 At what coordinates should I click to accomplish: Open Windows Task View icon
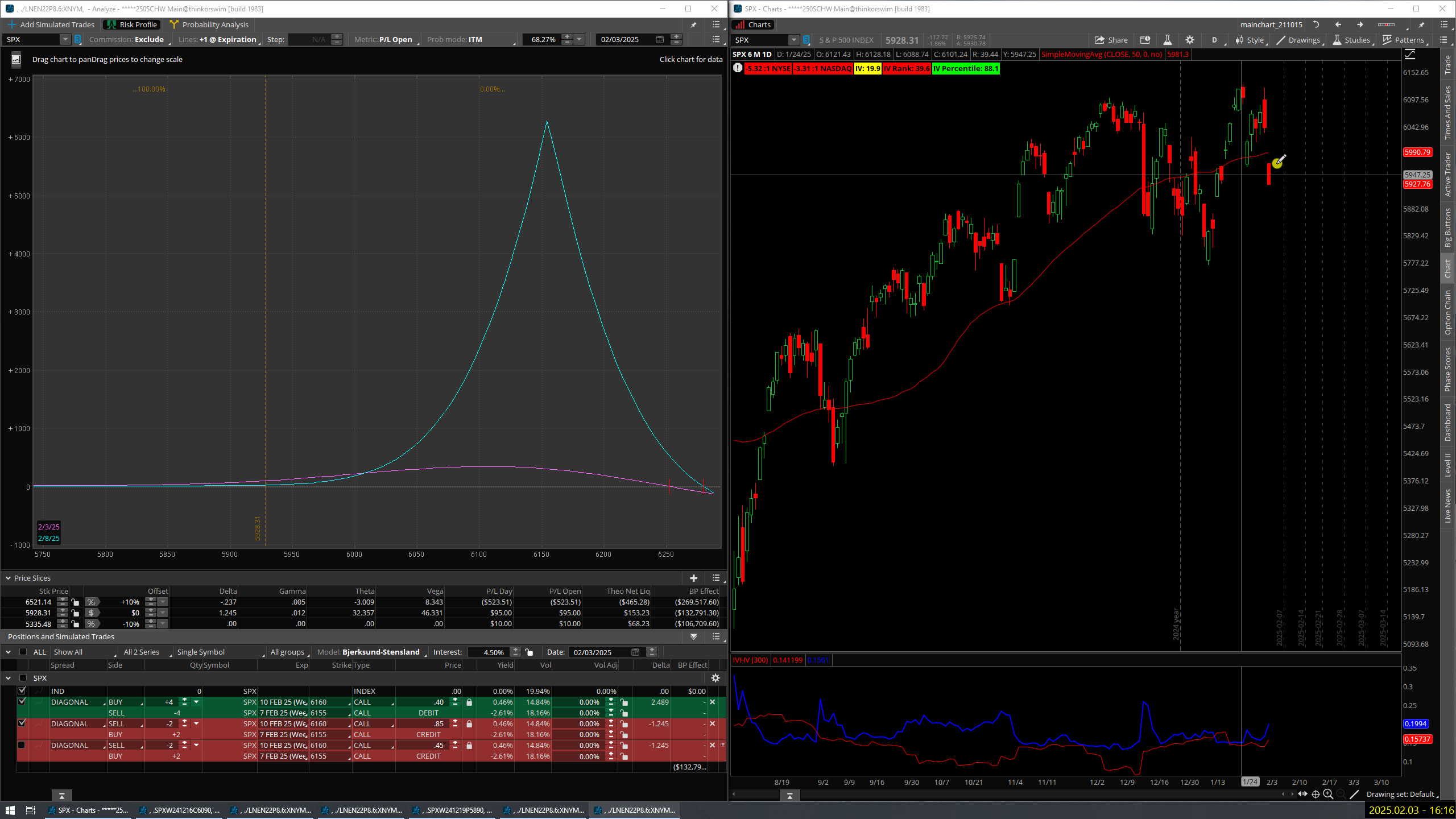pos(31,810)
